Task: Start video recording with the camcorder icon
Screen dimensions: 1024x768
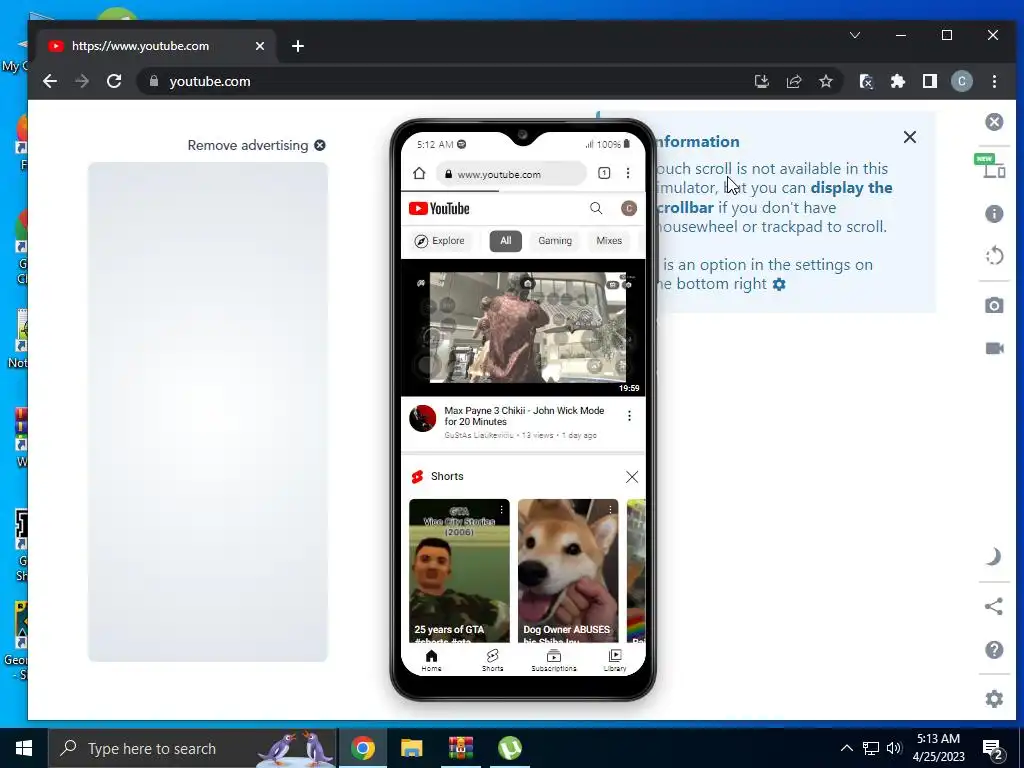Action: [994, 348]
